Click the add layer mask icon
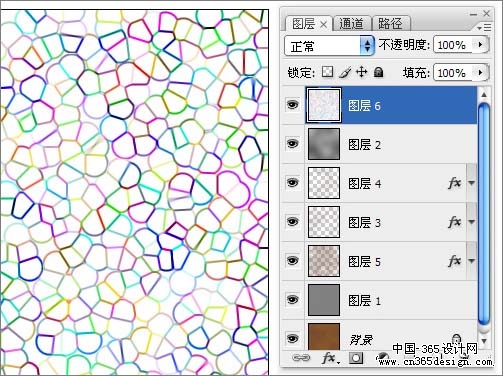The image size is (503, 376). tap(356, 358)
